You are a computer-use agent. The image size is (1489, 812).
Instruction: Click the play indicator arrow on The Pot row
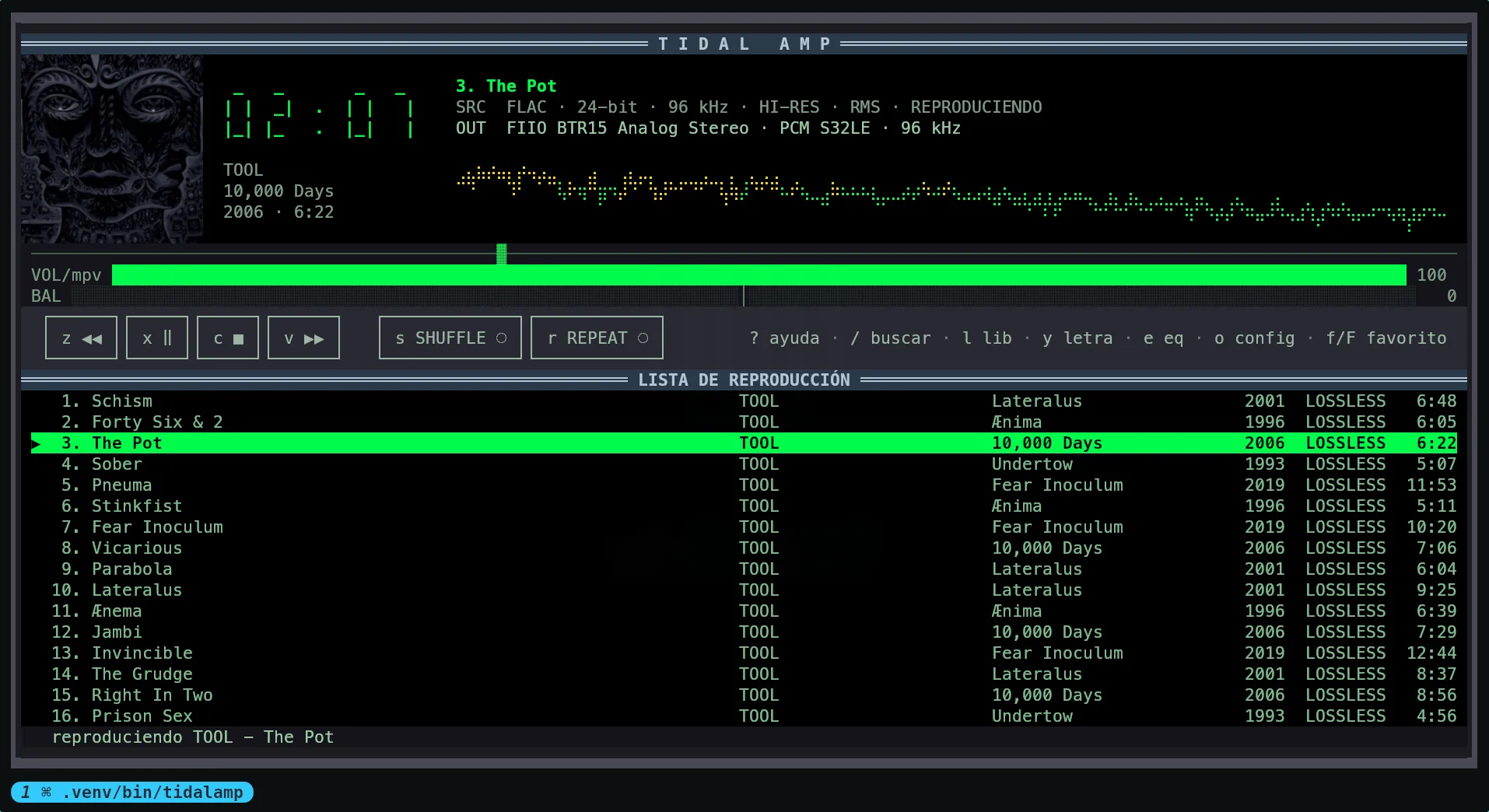coord(36,443)
